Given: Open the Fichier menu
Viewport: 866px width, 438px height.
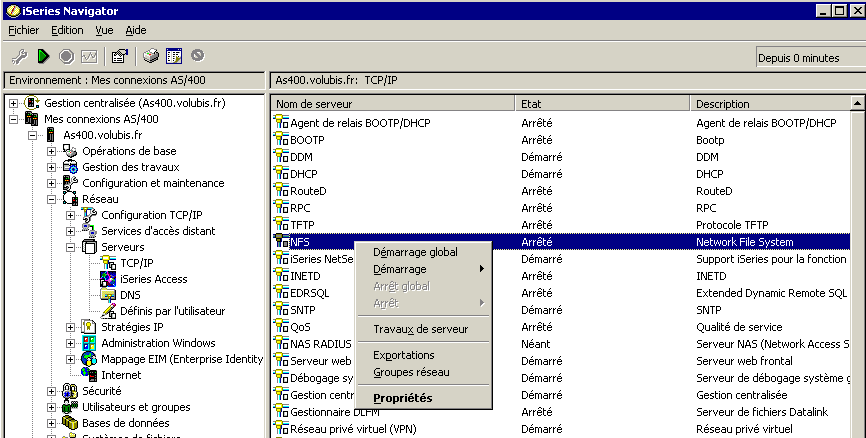Looking at the screenshot, I should [x=24, y=30].
